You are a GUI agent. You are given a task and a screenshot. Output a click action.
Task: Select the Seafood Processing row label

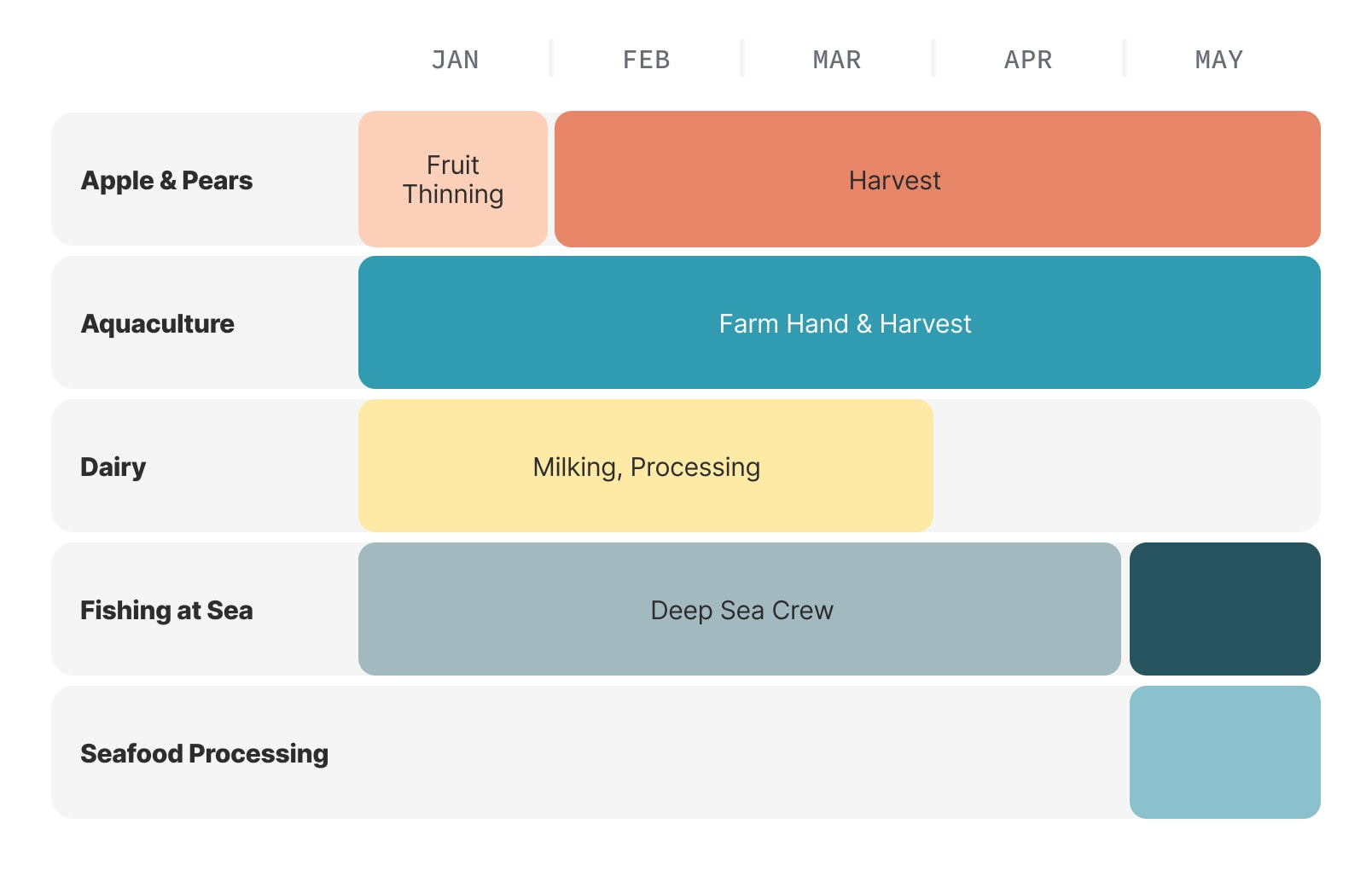tap(204, 754)
